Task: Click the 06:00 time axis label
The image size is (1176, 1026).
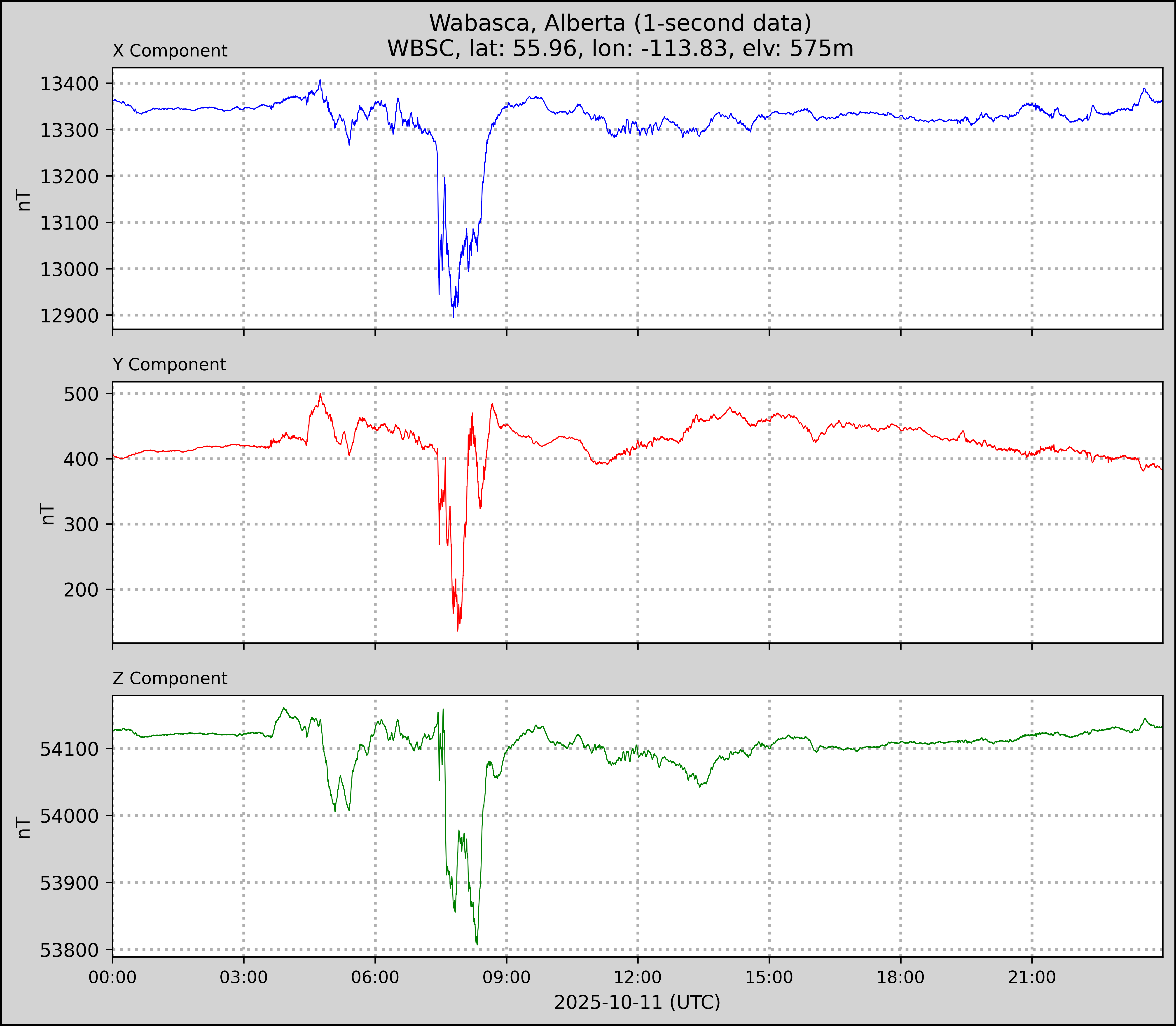Action: tap(375, 977)
